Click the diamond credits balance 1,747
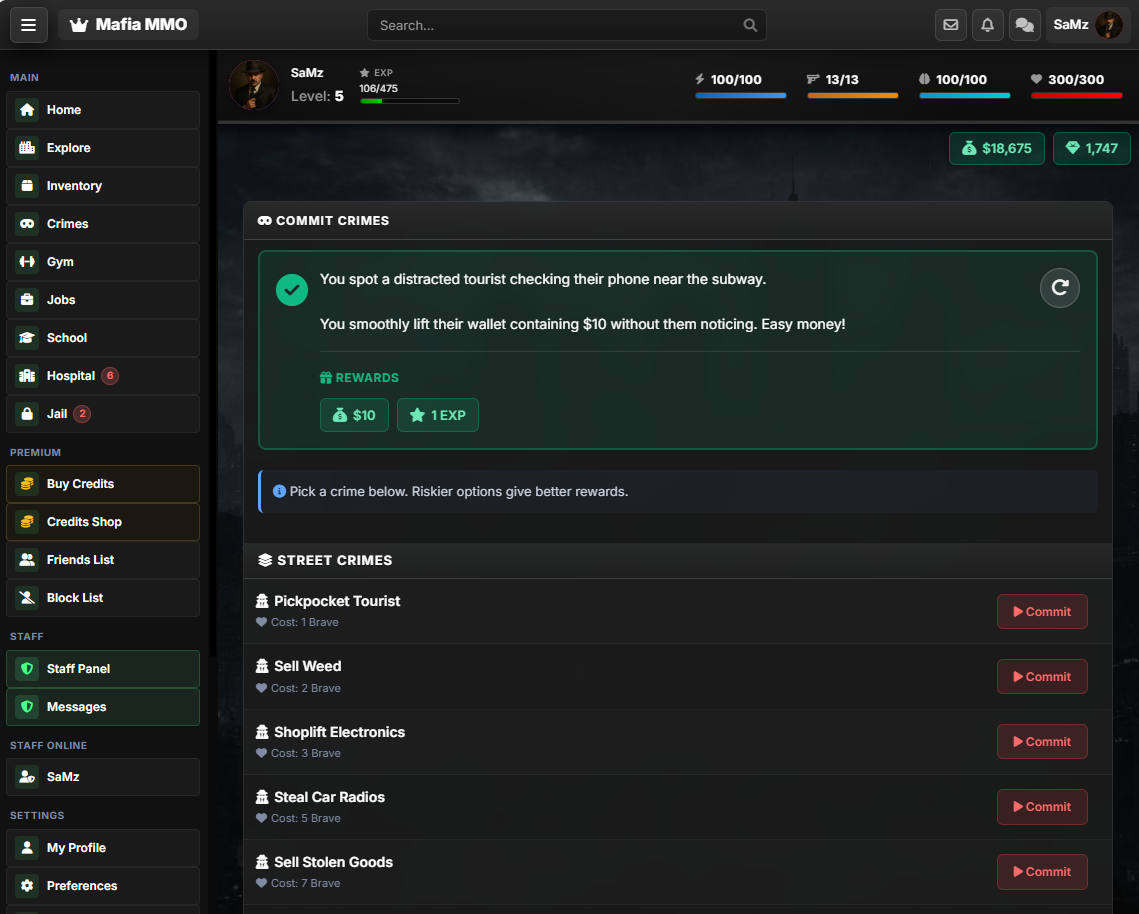Screen dimensions: 1139x914 [1091, 148]
